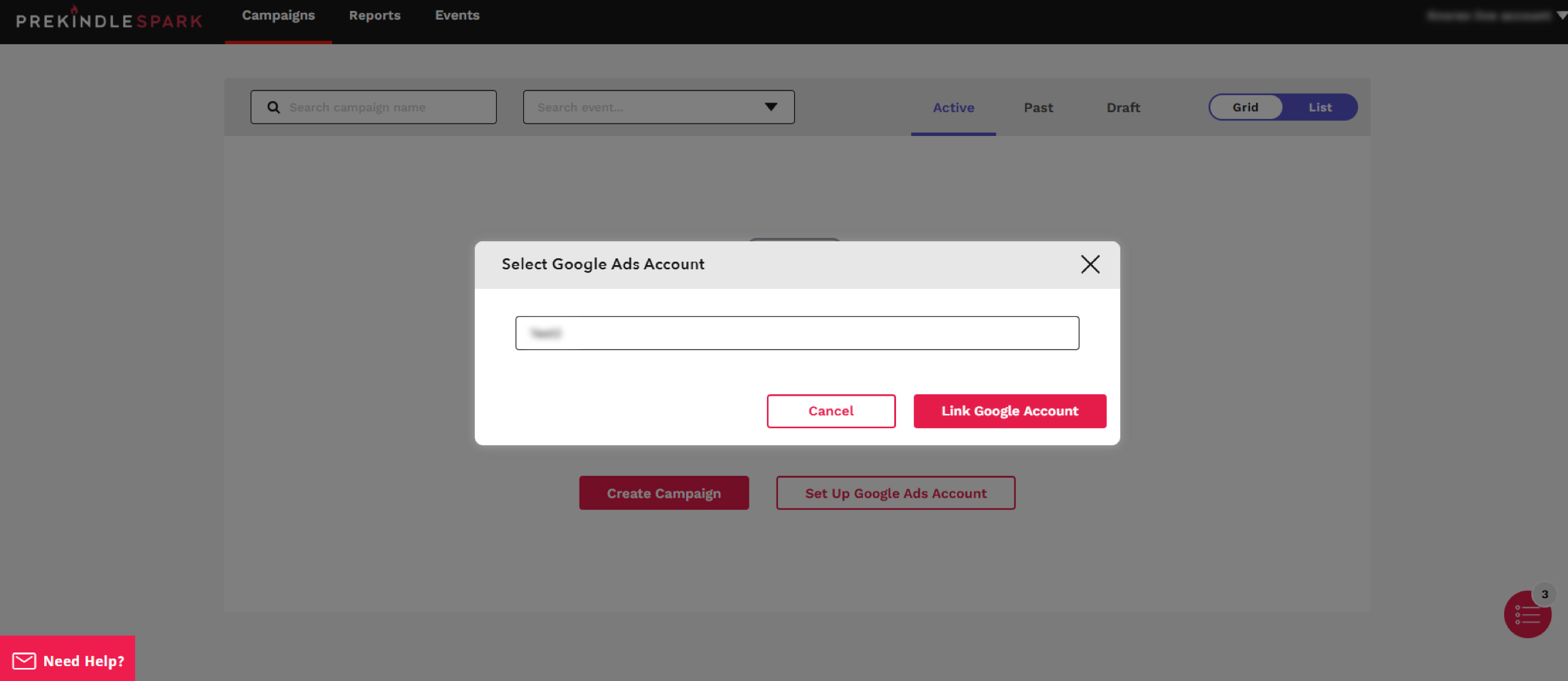Select the Active campaigns tab
1568x681 pixels.
click(953, 107)
